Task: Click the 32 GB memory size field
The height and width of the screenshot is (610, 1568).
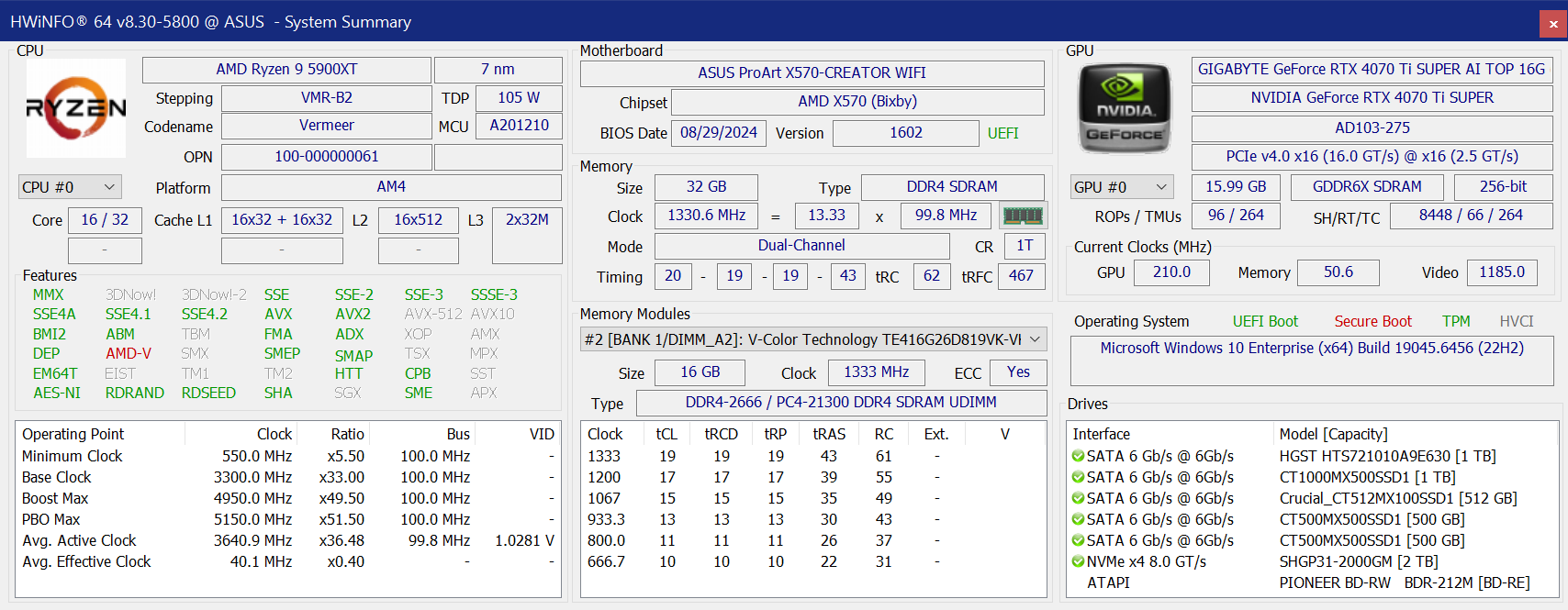Action: (x=706, y=187)
